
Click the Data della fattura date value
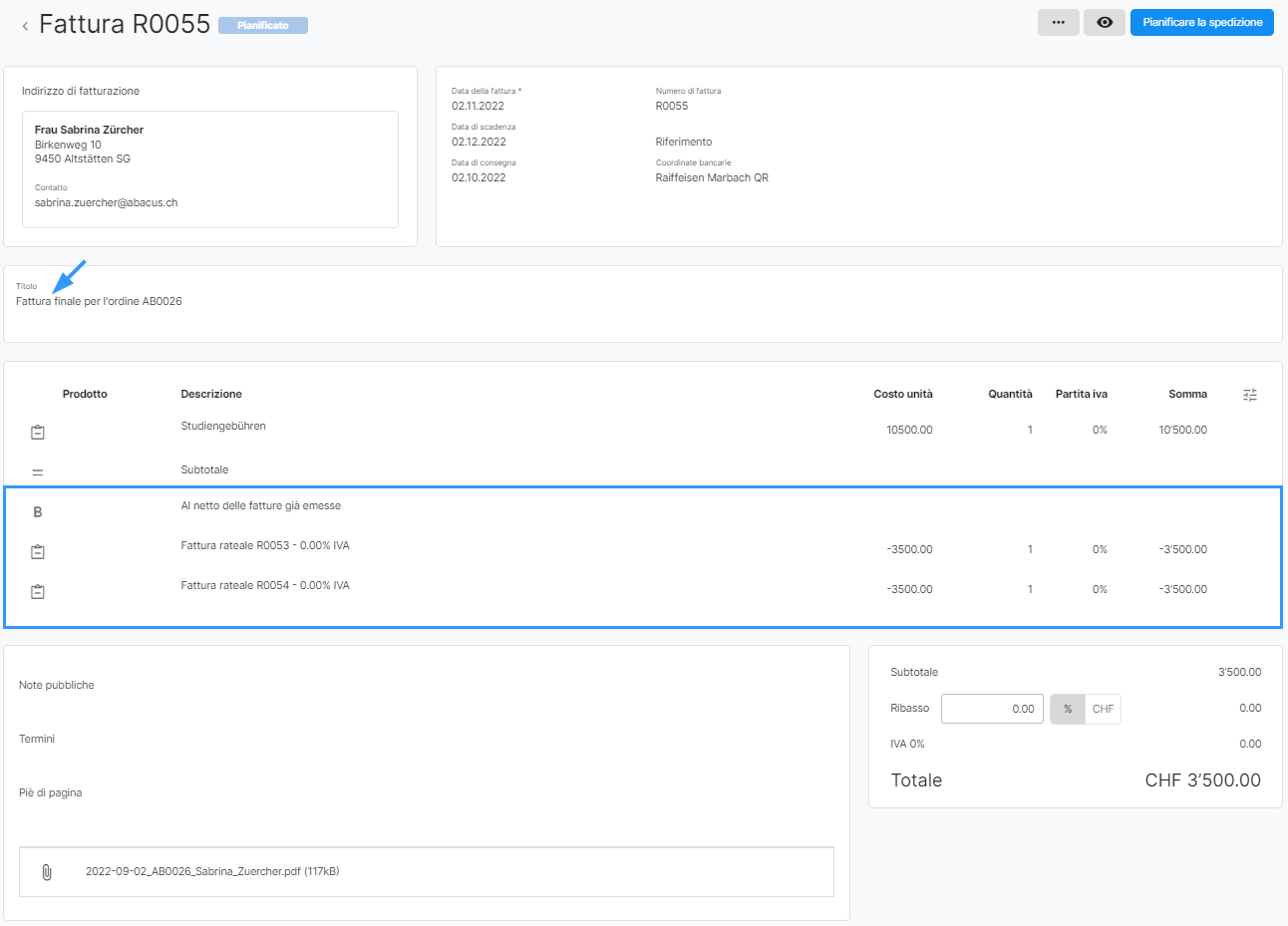(x=478, y=106)
